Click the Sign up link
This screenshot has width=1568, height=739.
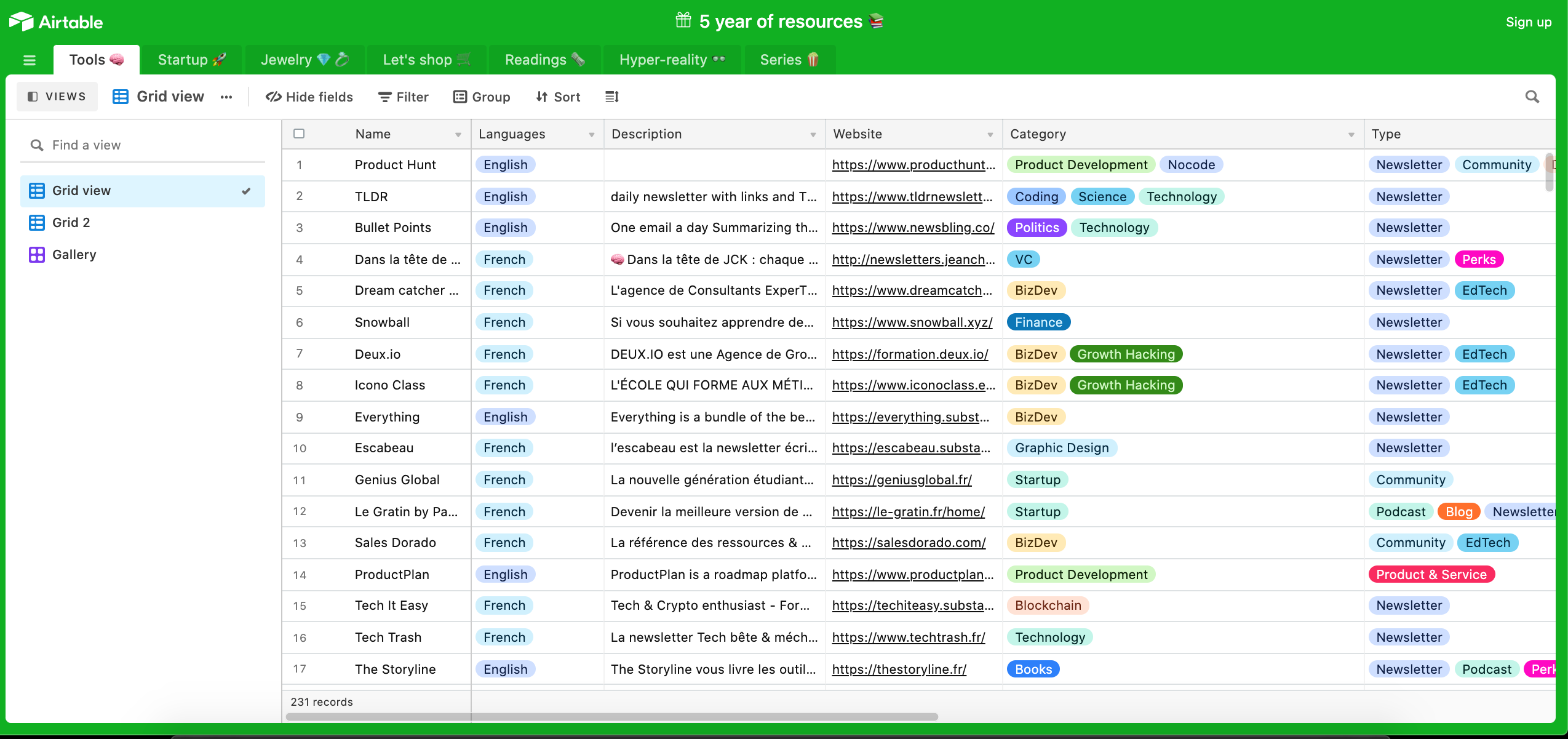click(x=1528, y=22)
